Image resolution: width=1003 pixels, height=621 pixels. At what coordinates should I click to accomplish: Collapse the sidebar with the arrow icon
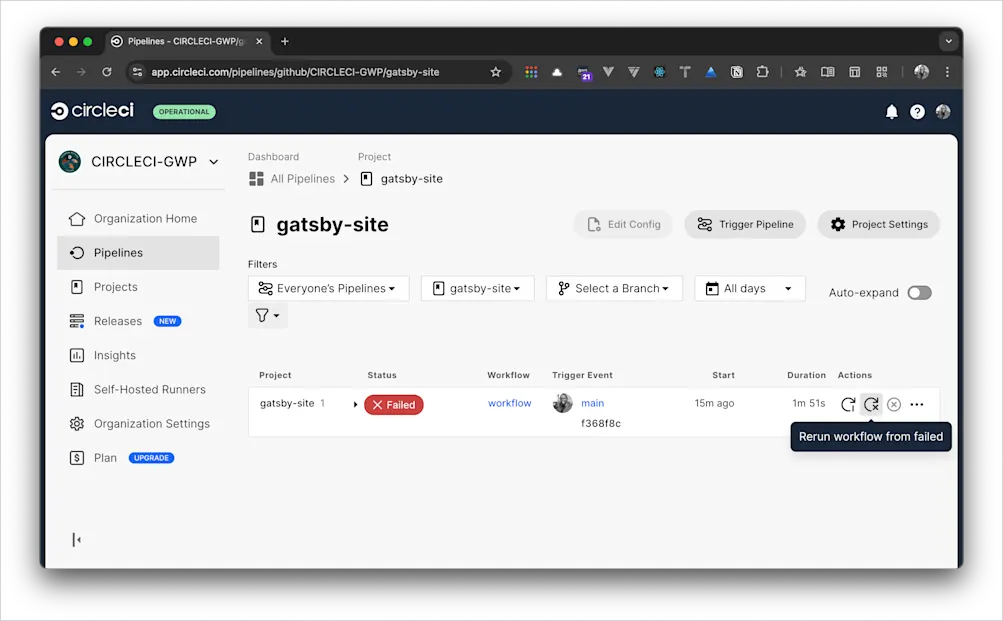[77, 539]
